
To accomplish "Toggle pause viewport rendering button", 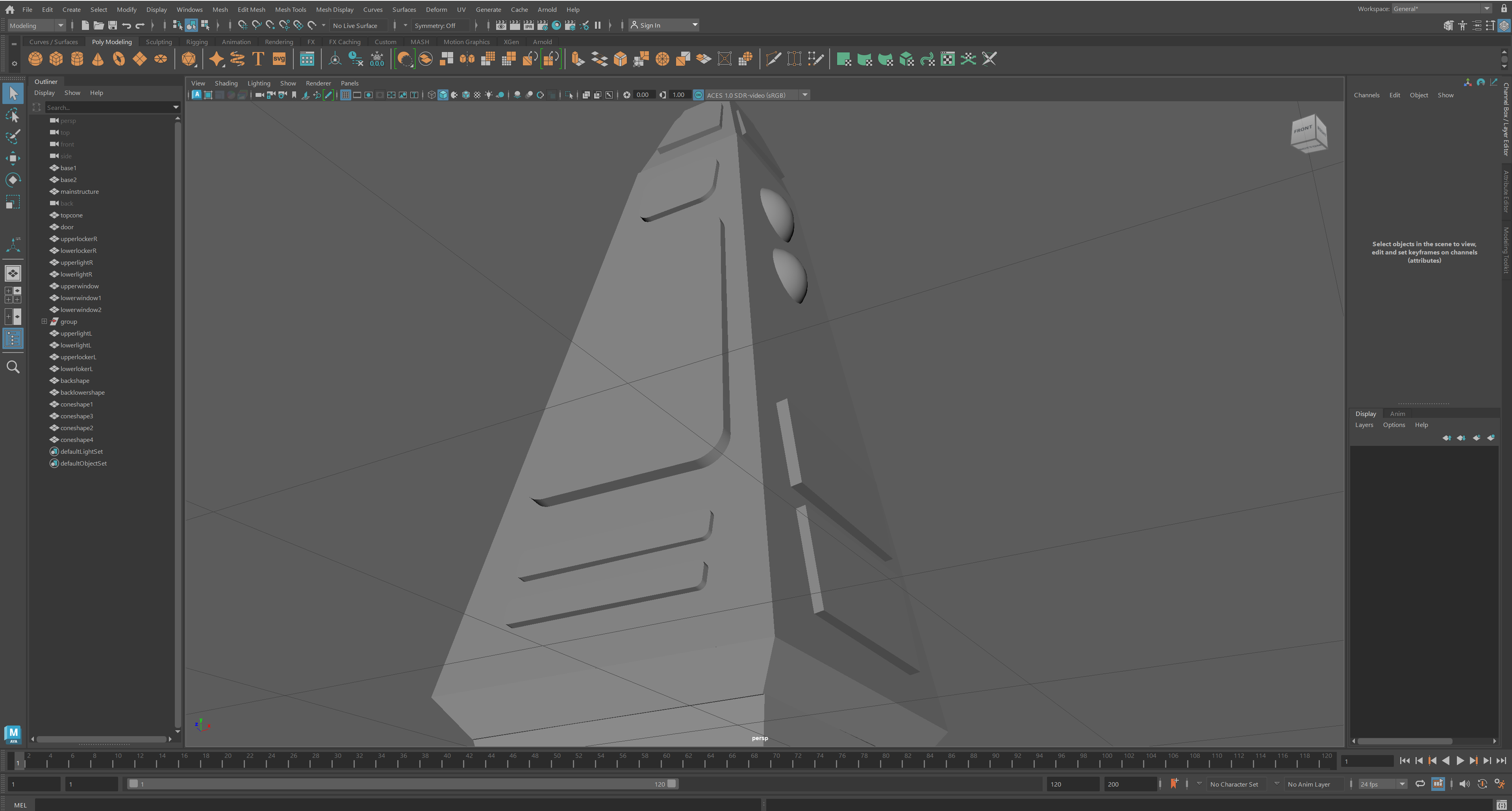I will point(598,25).
